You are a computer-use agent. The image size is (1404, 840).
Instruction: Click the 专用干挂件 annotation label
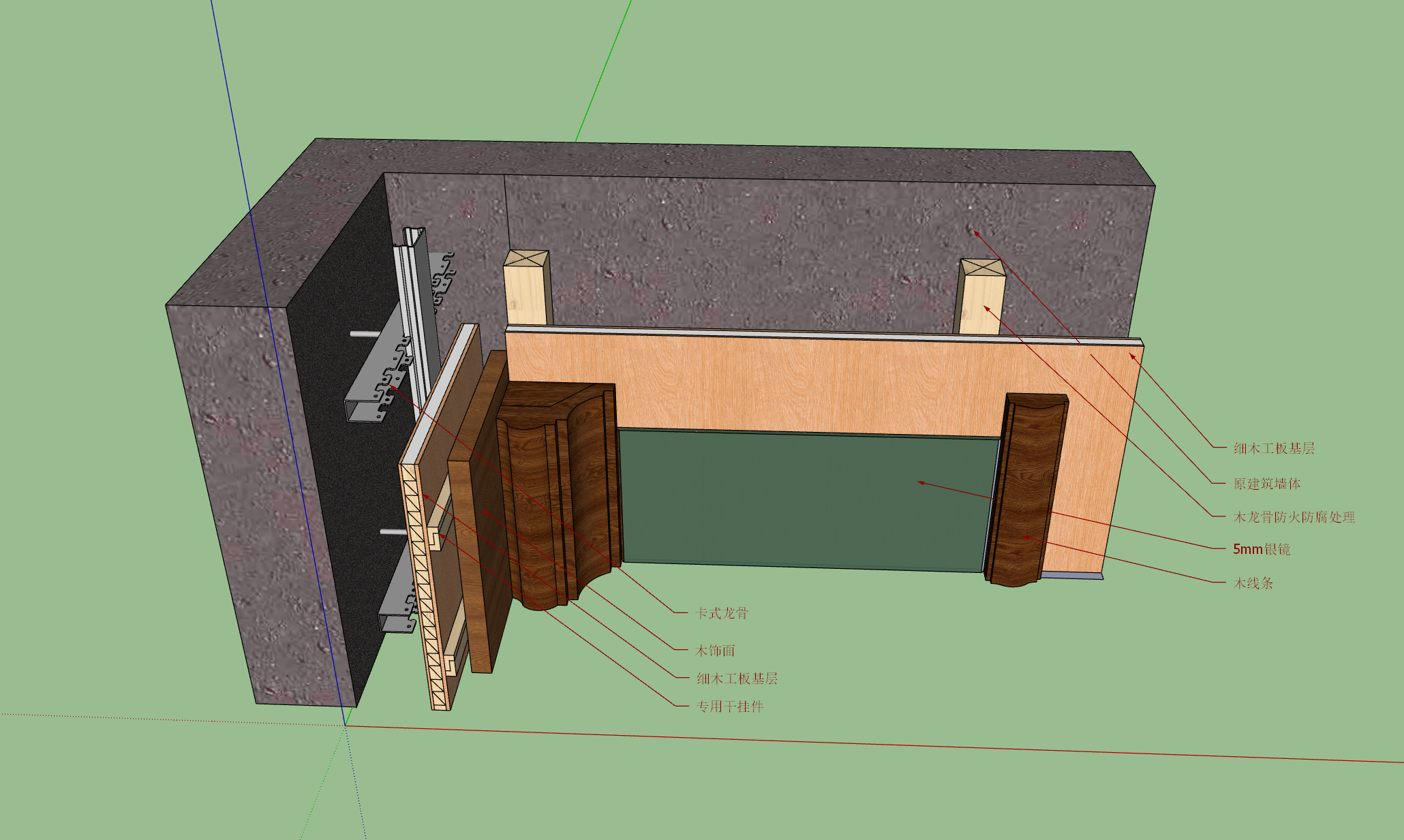point(730,706)
